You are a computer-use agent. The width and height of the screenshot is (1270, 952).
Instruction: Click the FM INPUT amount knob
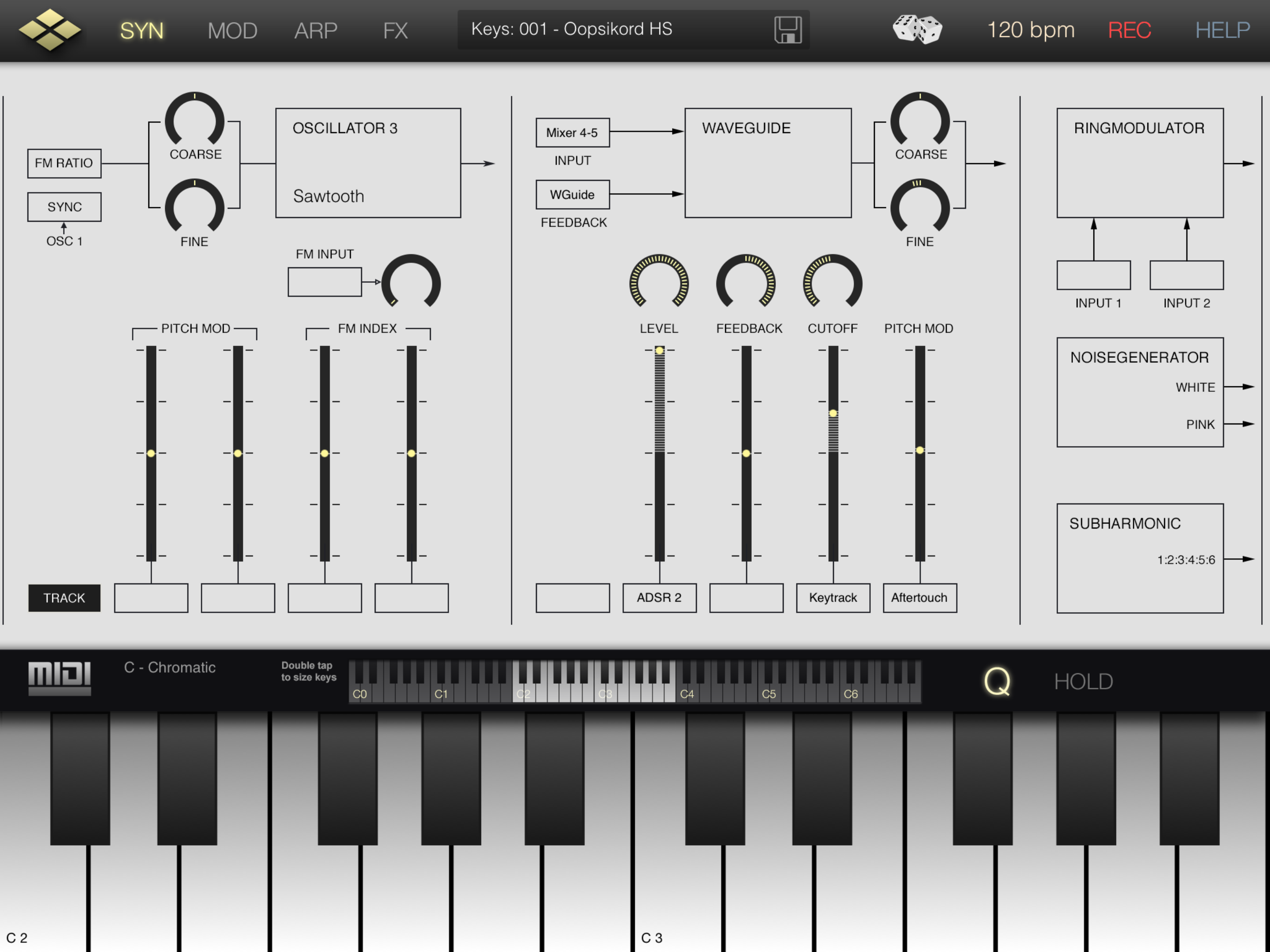(x=411, y=283)
